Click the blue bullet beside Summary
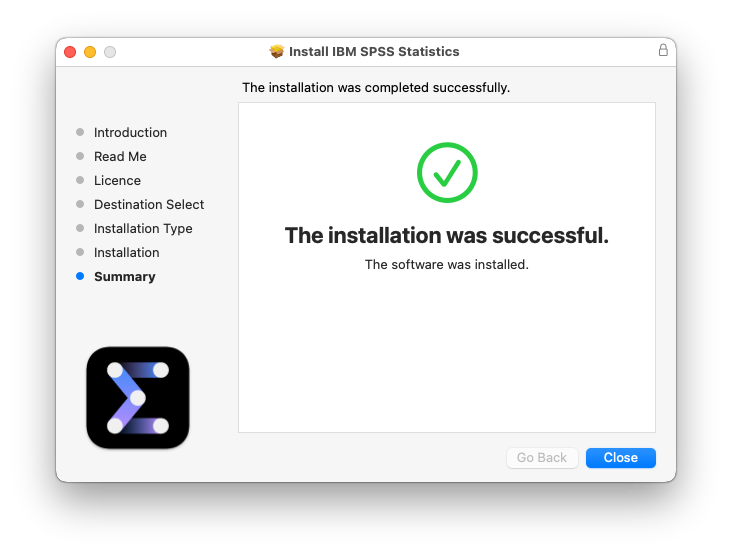This screenshot has width=732, height=556. (x=80, y=276)
